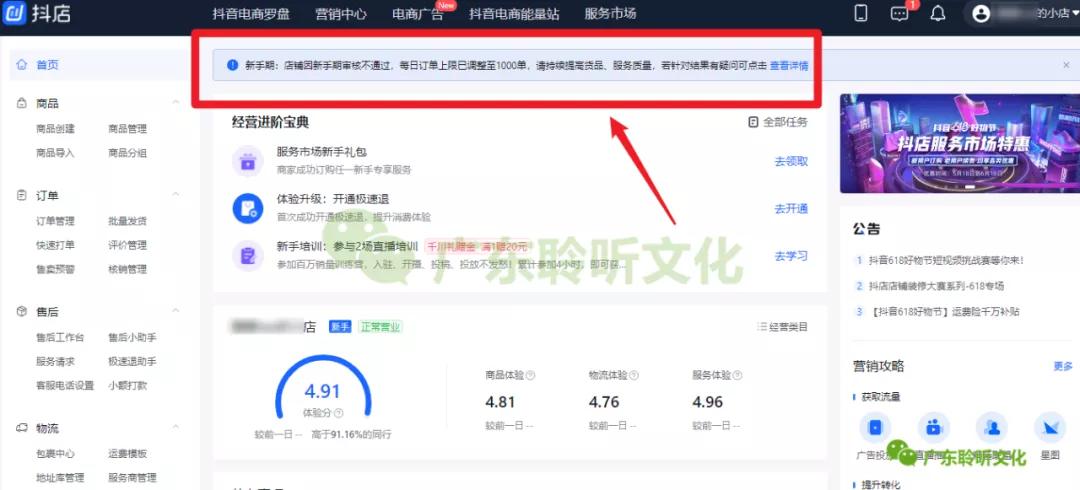The height and width of the screenshot is (490, 1080).
Task: Open 商品管理 in sidebar
Action: [127, 129]
